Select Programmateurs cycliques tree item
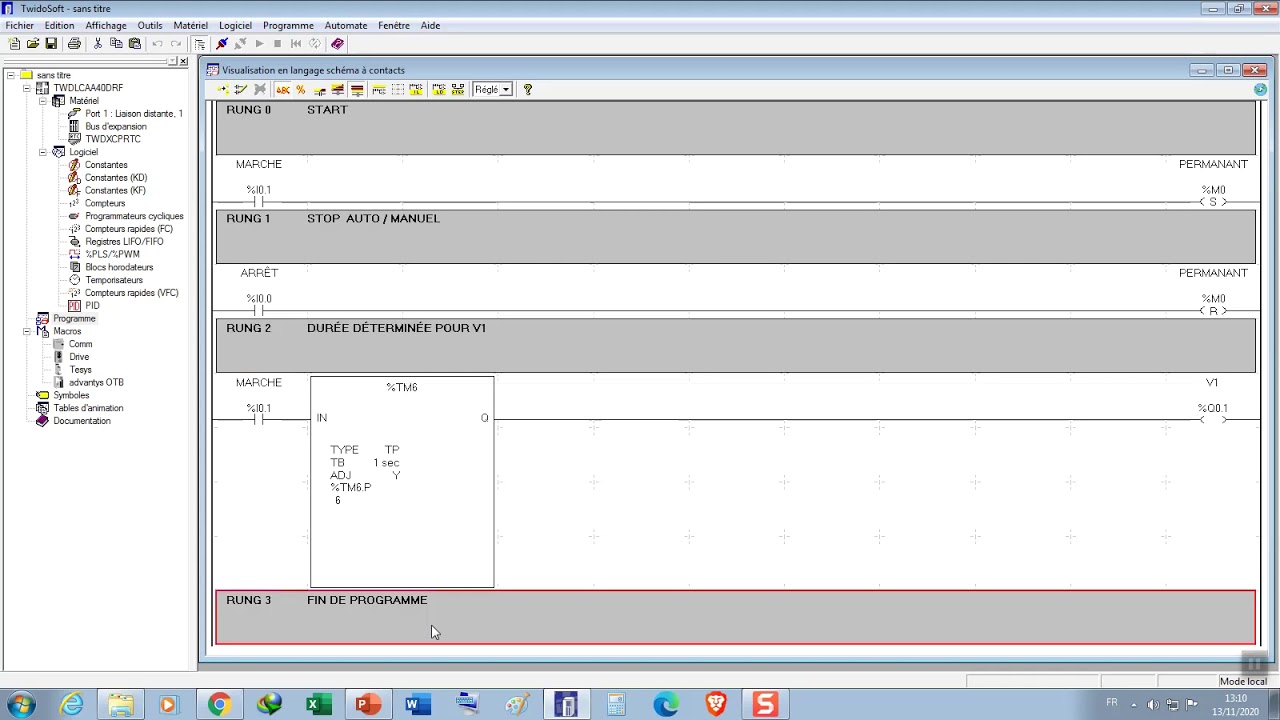Image resolution: width=1280 pixels, height=720 pixels. tap(134, 216)
